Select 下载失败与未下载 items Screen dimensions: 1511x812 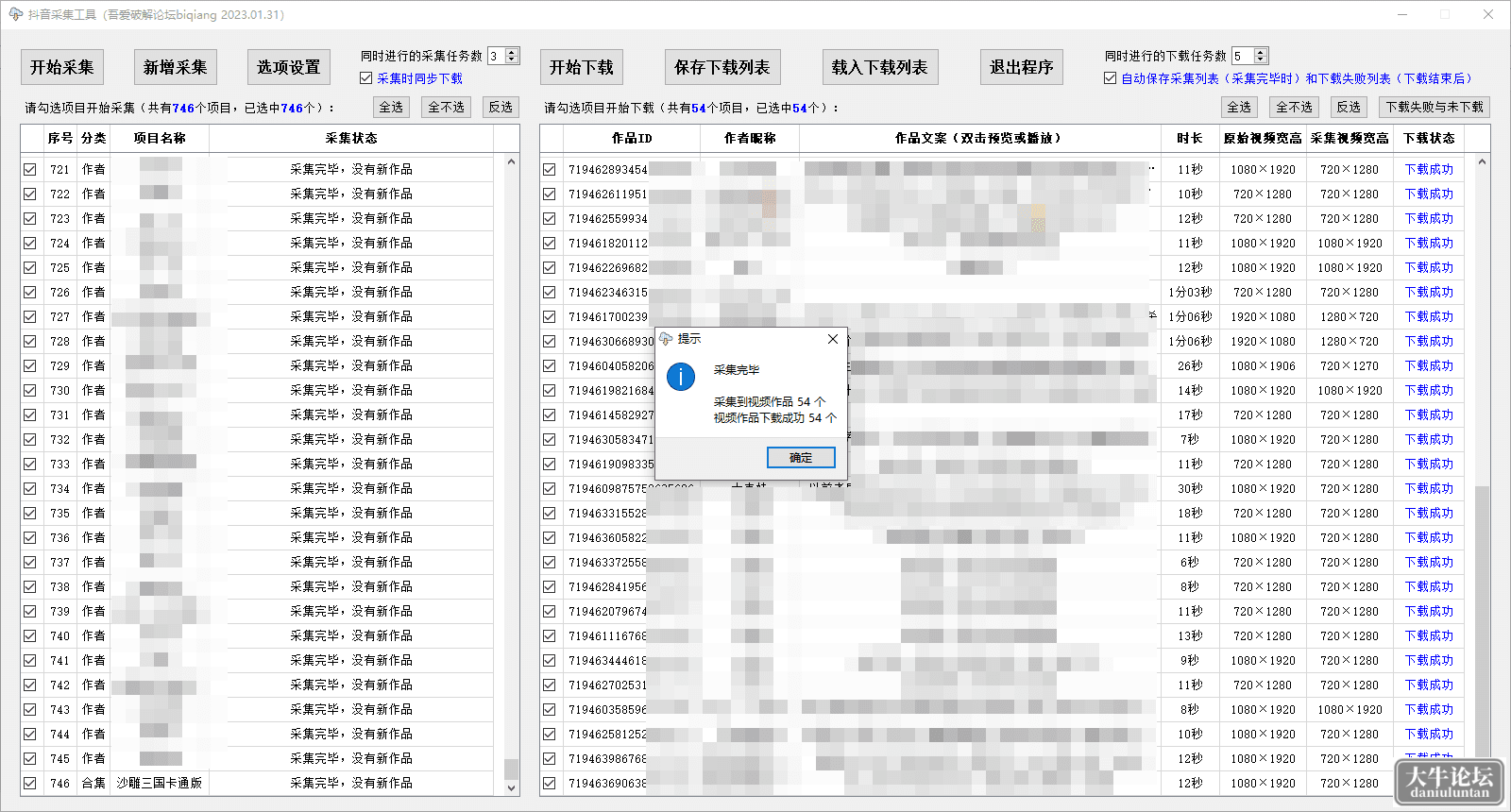(1435, 108)
